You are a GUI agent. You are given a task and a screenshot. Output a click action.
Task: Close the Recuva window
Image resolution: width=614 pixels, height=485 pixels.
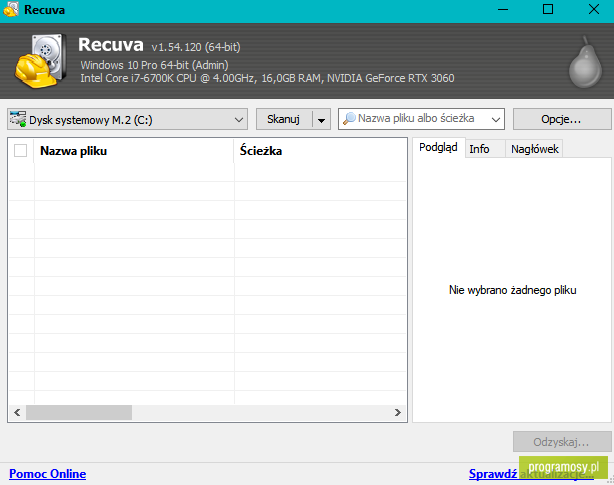click(x=594, y=9)
